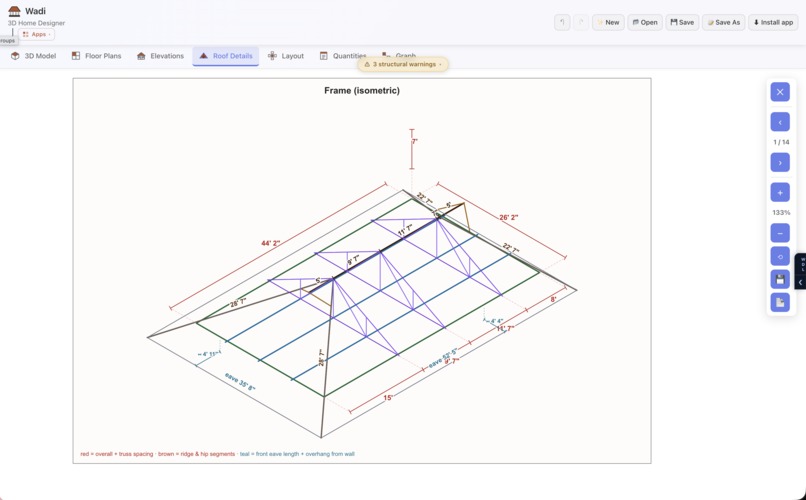Export drawing with the document icon
This screenshot has height=500, width=806.
(x=780, y=303)
